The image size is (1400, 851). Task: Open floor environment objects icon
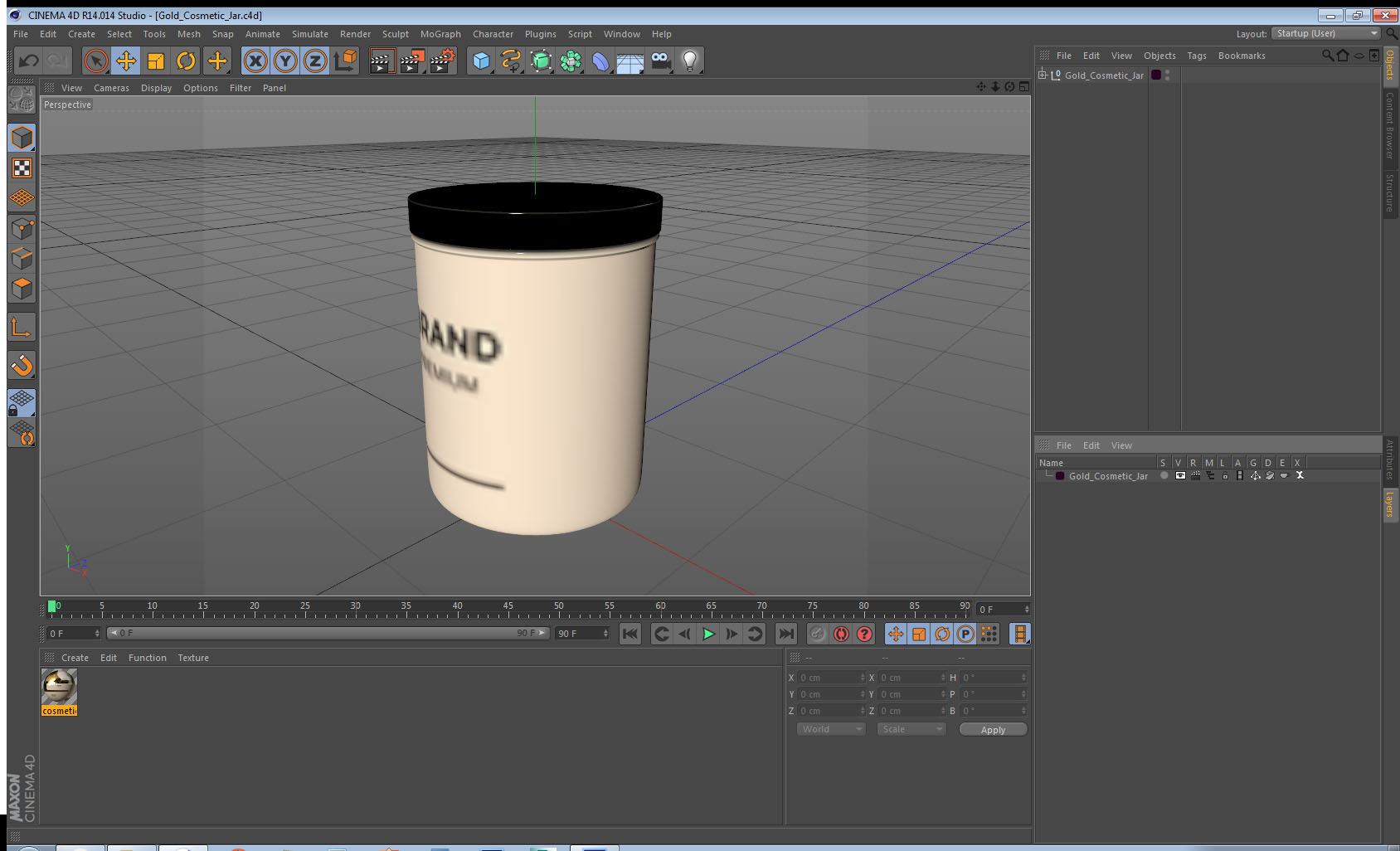pyautogui.click(x=630, y=61)
